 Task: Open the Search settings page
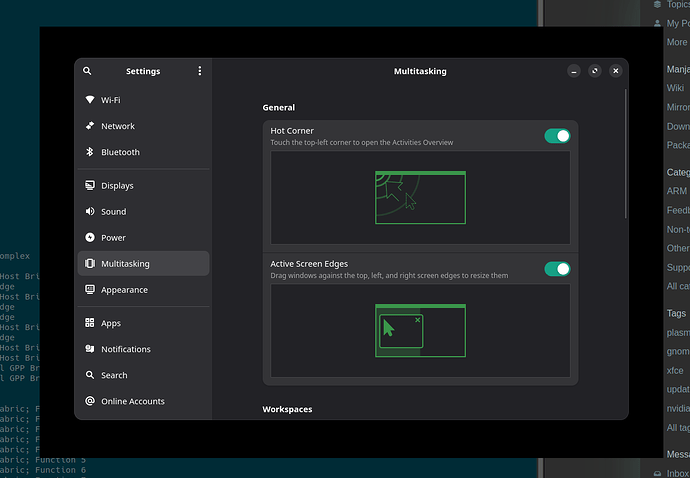pyautogui.click(x=143, y=375)
